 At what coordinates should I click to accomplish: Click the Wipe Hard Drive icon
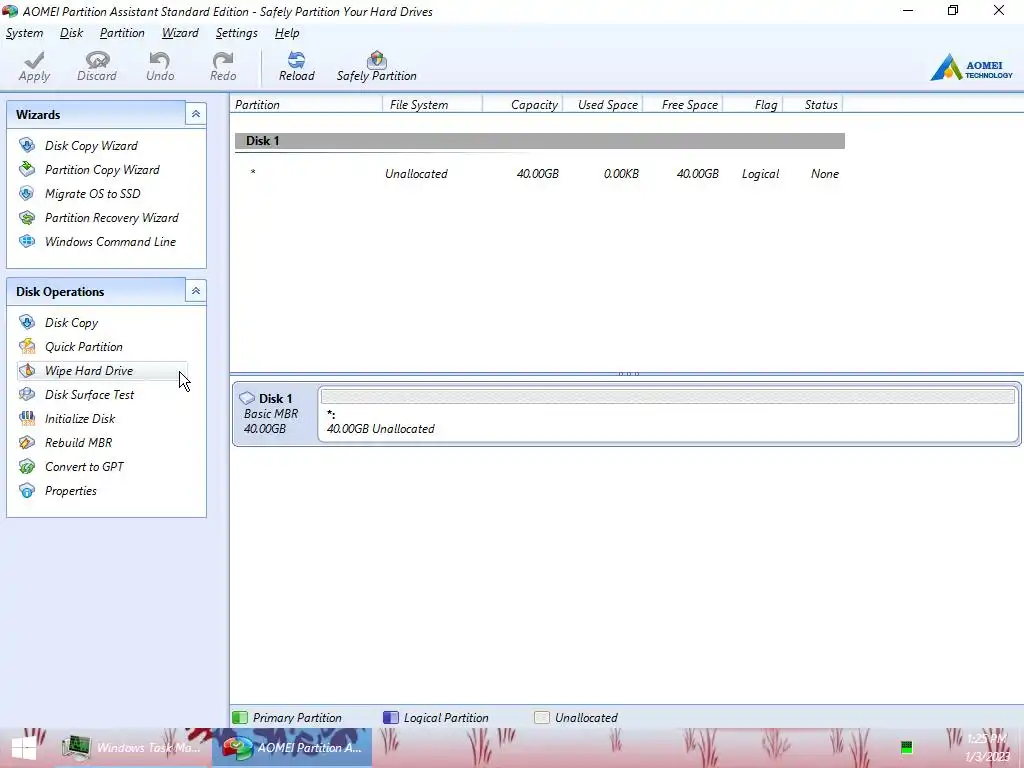click(27, 370)
